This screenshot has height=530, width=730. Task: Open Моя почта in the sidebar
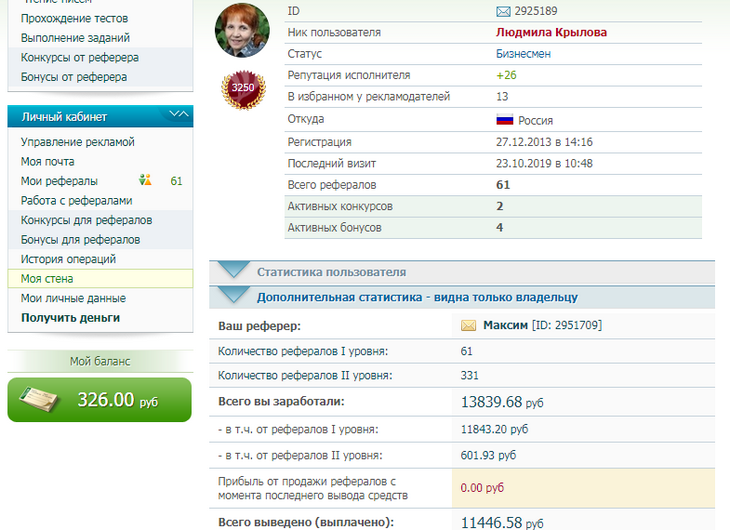point(47,161)
